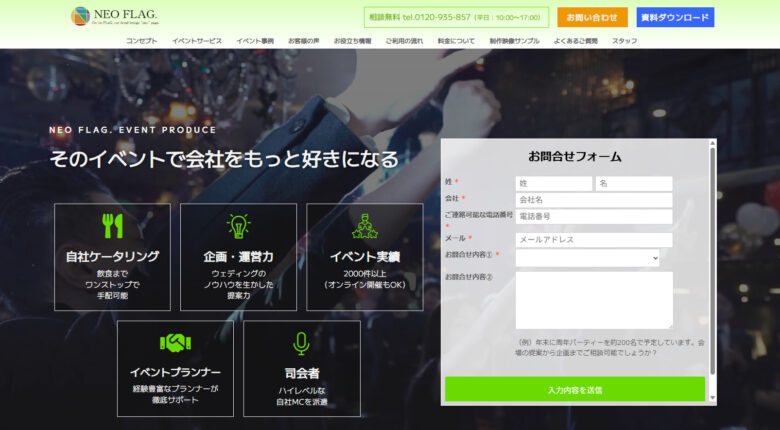
Task: Open the お問合せ内容① dropdown
Action: click(588, 258)
